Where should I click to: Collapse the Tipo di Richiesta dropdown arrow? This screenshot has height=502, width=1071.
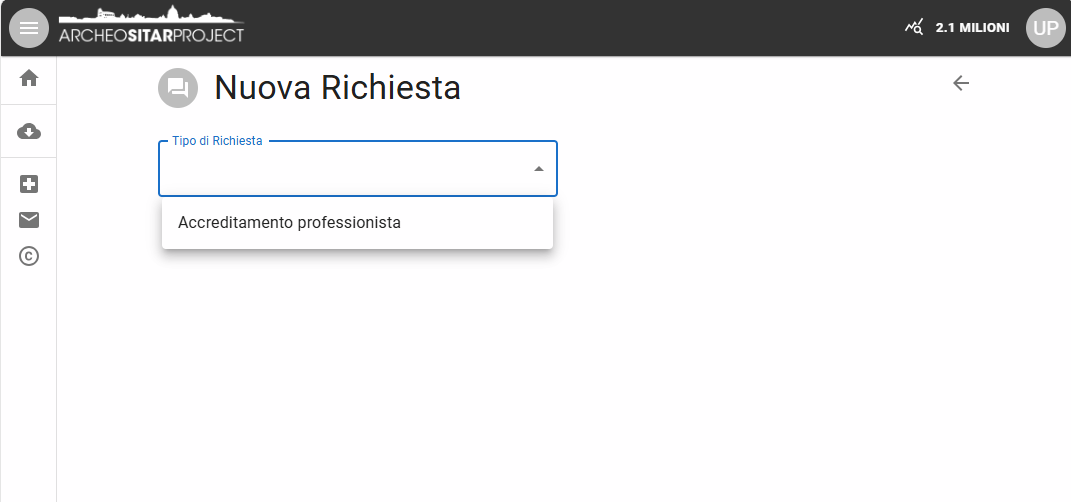point(539,169)
